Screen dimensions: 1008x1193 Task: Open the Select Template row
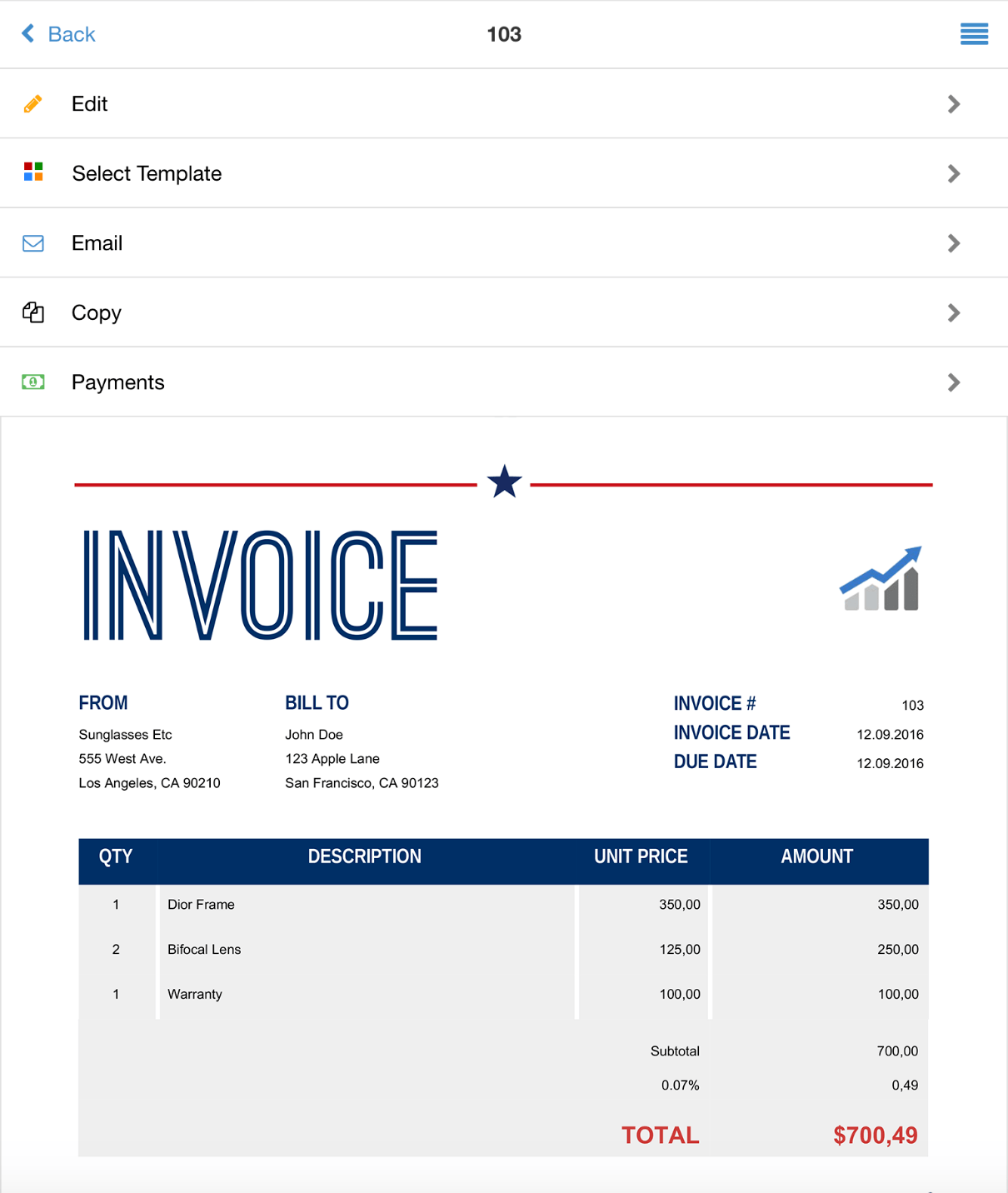point(504,173)
